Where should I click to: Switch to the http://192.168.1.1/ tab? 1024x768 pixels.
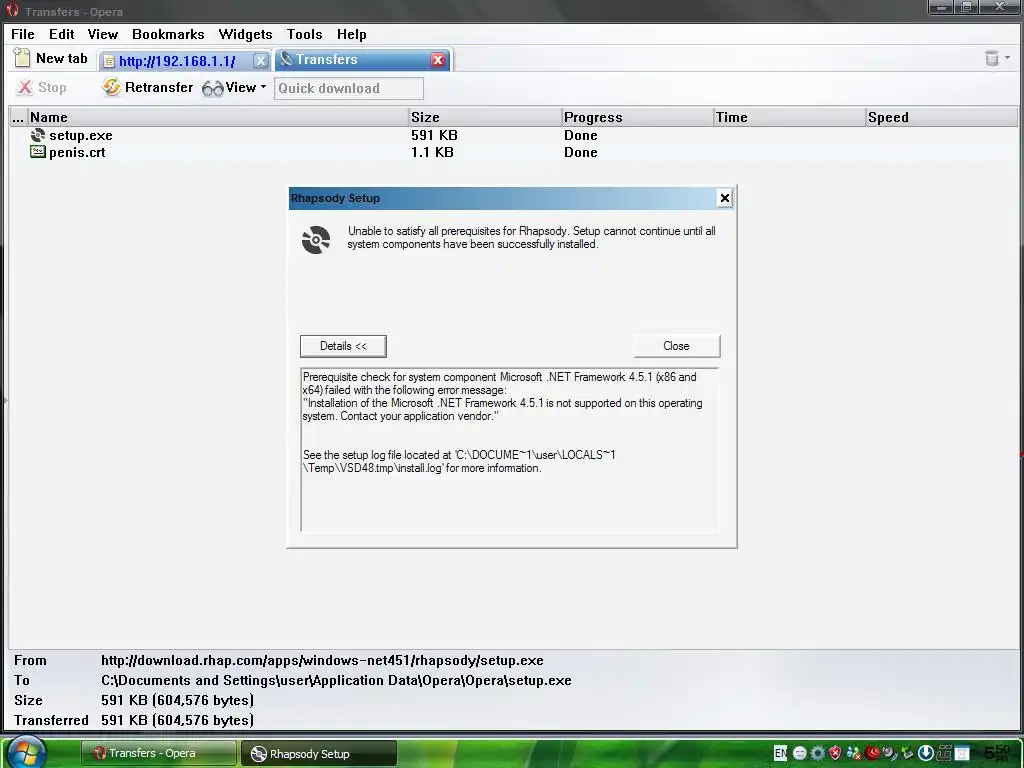tap(177, 61)
